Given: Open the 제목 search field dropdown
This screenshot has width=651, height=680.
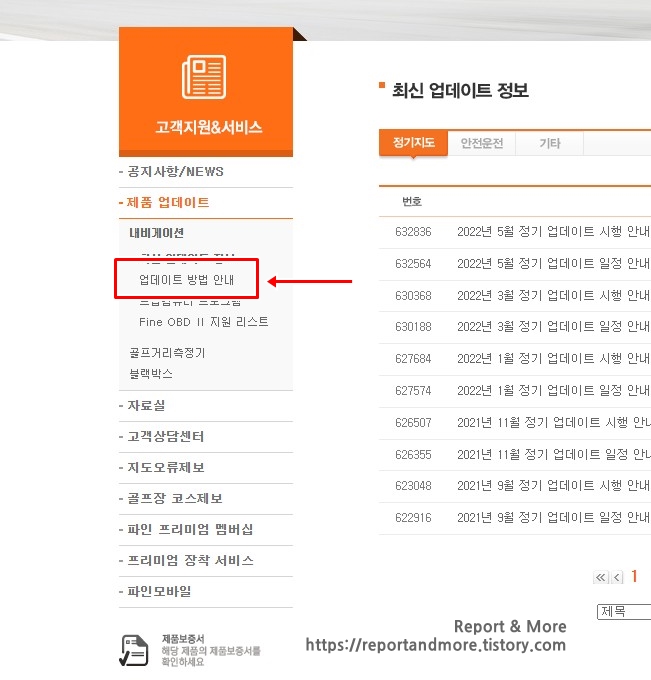Looking at the screenshot, I should coord(624,611).
